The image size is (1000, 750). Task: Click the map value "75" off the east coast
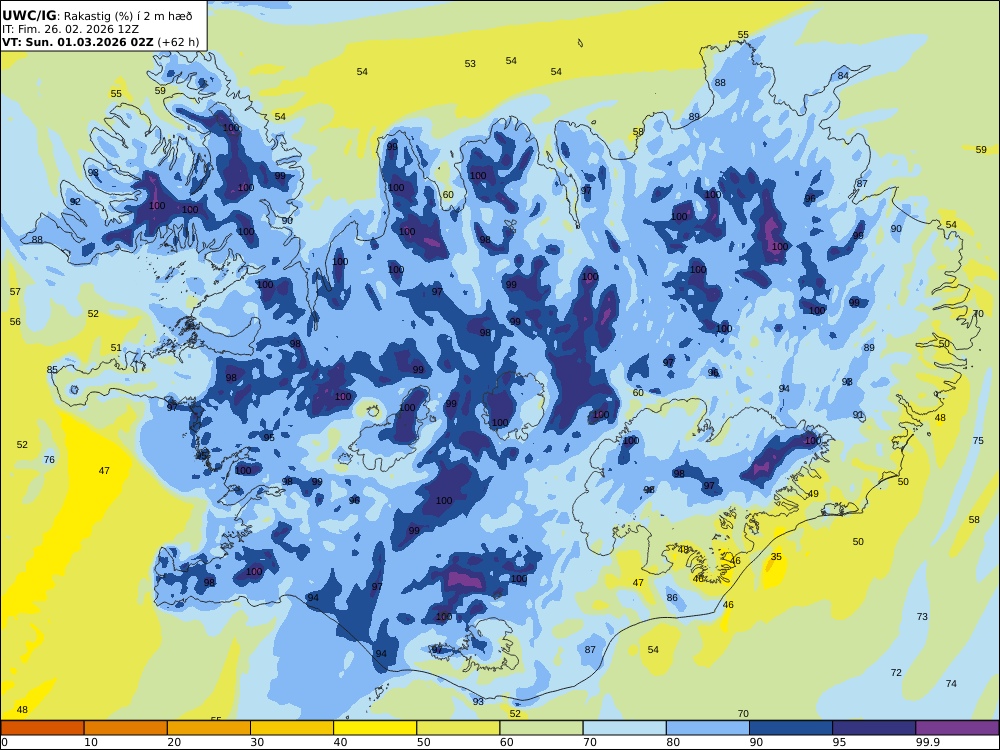pyautogui.click(x=978, y=441)
